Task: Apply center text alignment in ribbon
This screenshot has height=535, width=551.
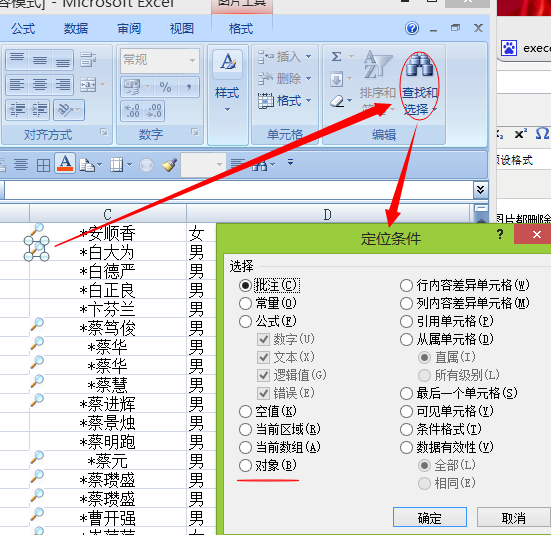Action: (40, 85)
